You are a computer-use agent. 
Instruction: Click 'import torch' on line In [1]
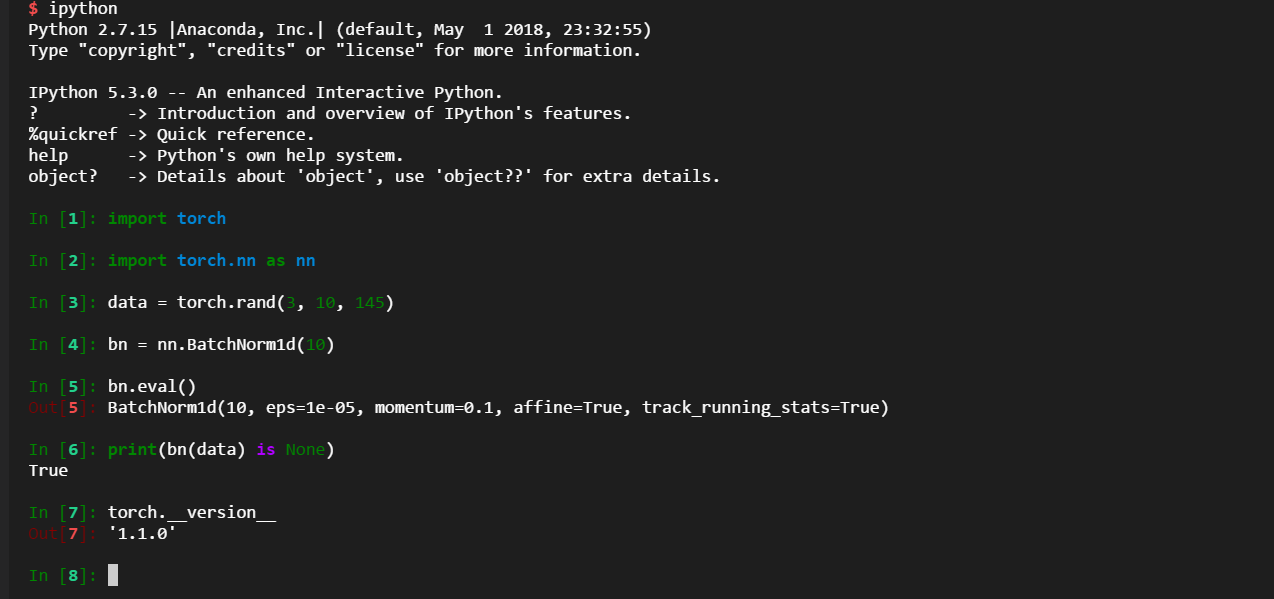tap(166, 218)
